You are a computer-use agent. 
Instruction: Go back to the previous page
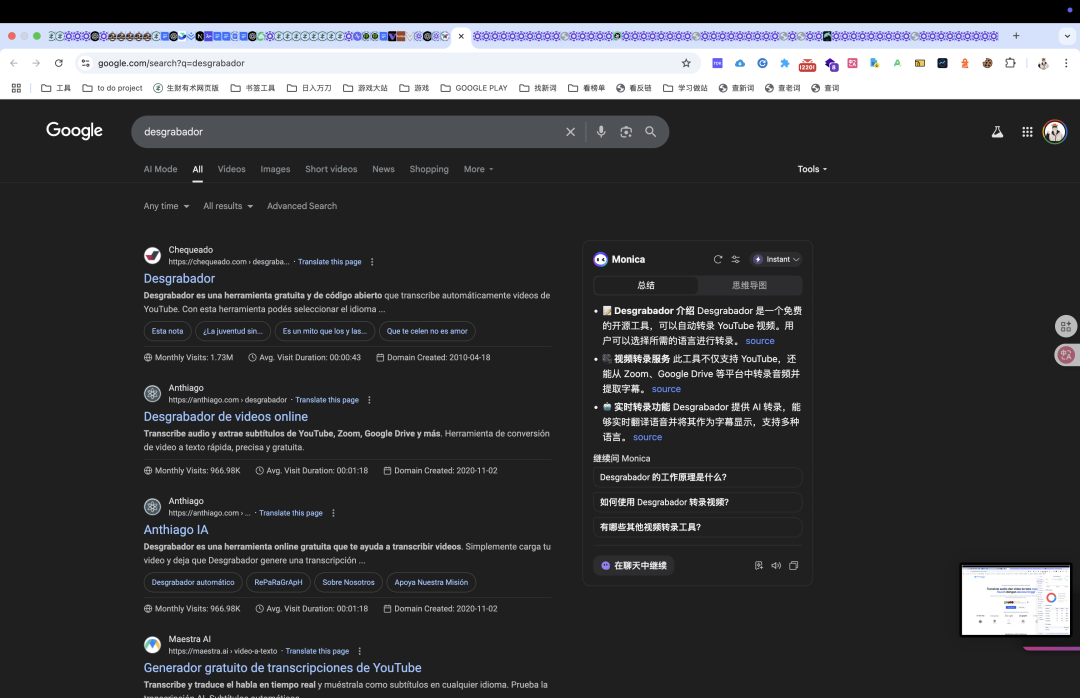tap(14, 63)
